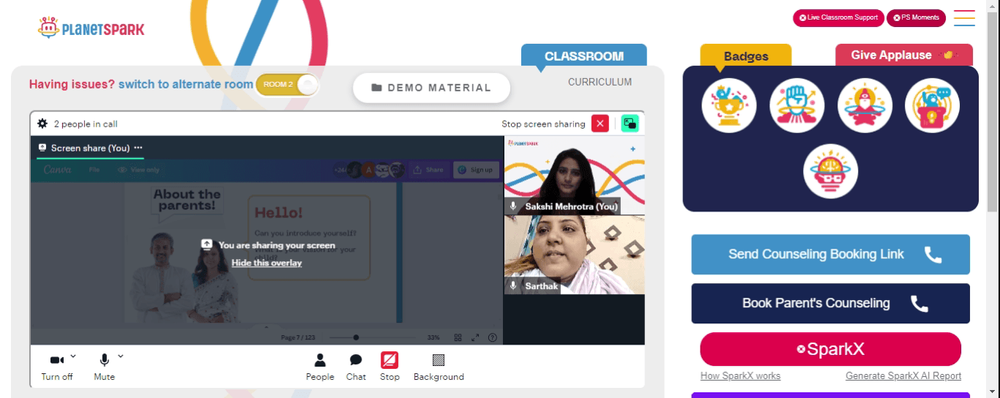Click Canva help question mark icon
Screen dimensions: 1000x398
click(x=492, y=337)
